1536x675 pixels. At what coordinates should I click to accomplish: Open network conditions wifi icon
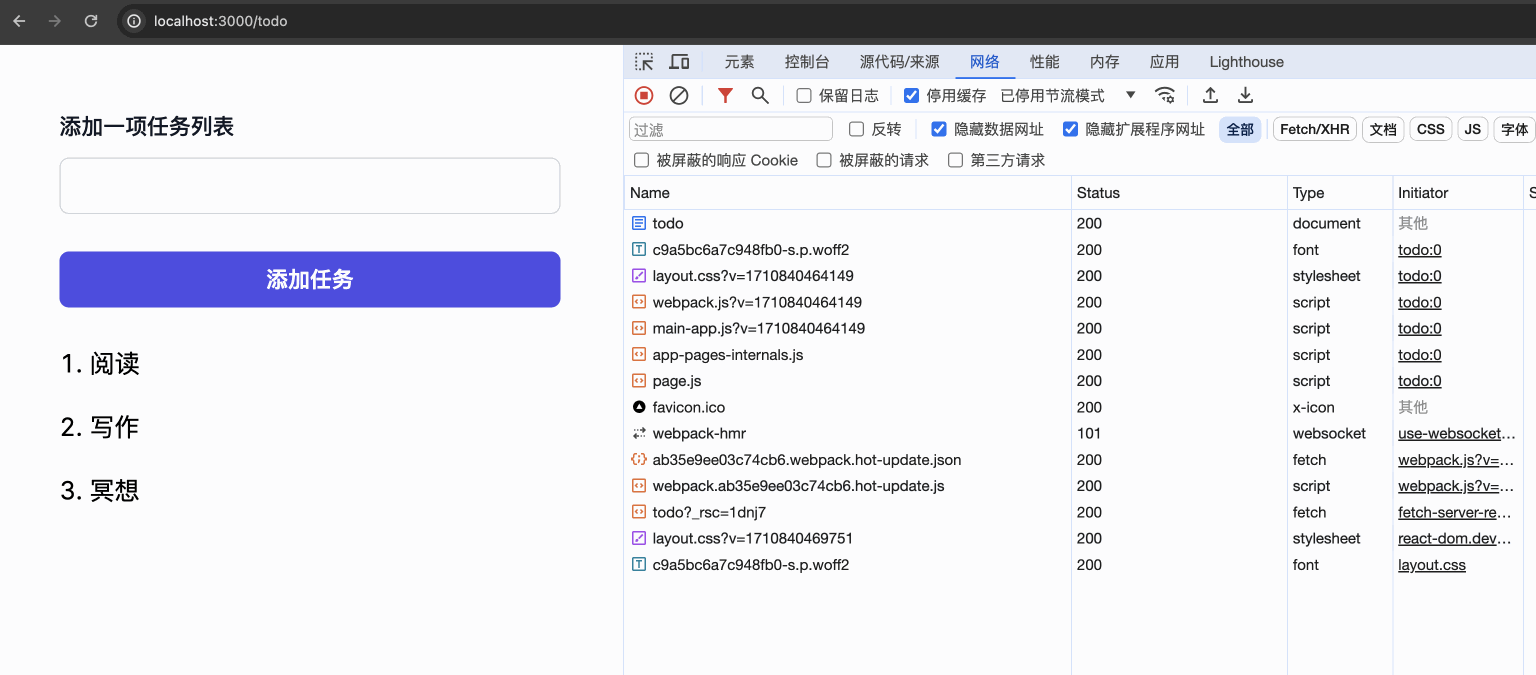pos(1165,95)
